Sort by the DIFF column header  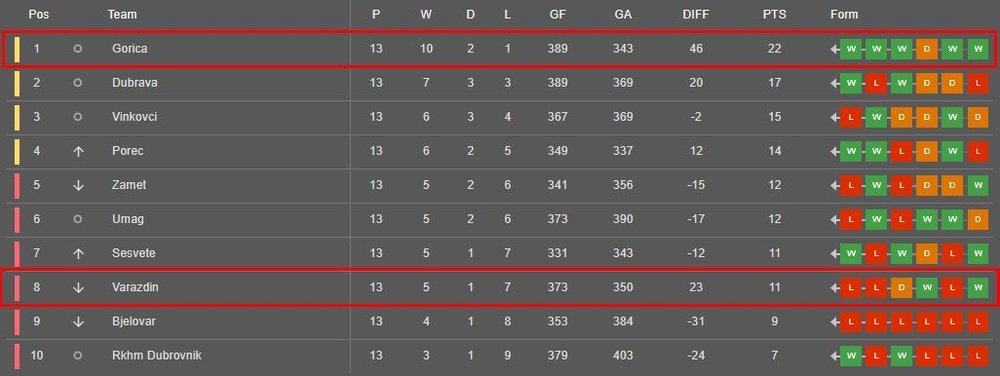[x=696, y=14]
